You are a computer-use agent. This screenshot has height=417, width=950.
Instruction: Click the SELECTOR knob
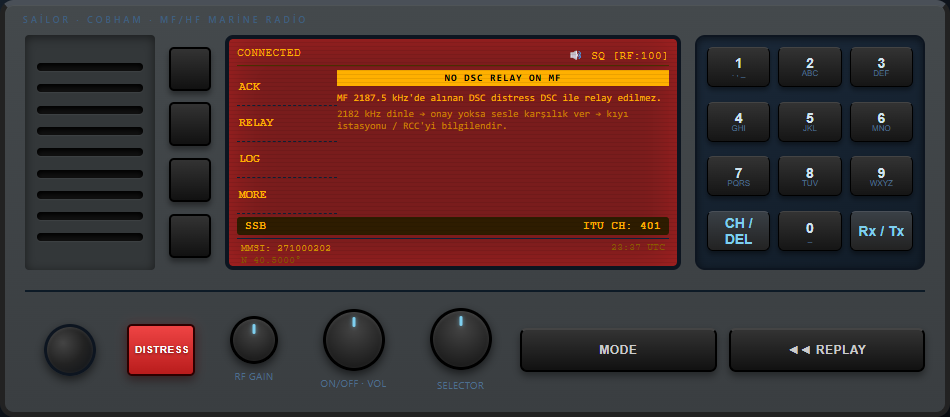(x=460, y=339)
